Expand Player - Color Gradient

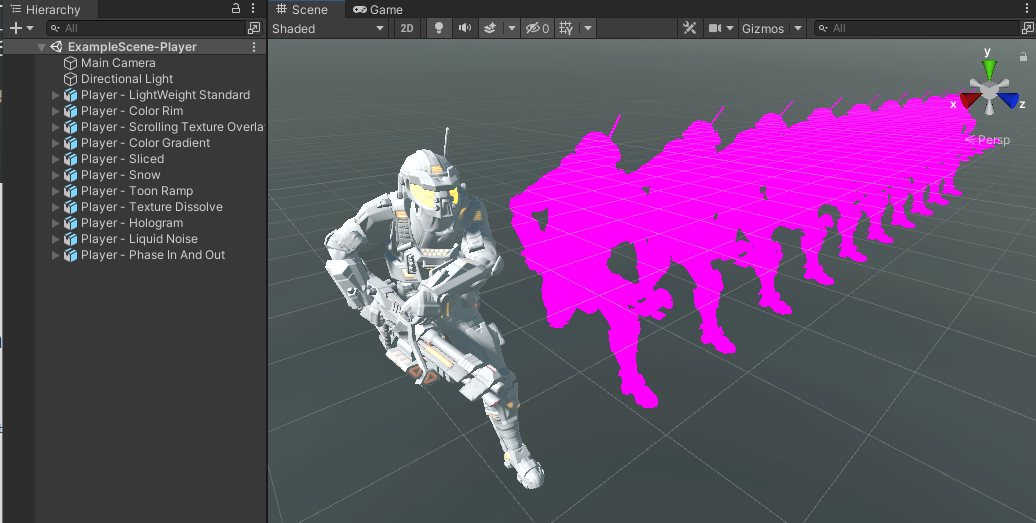(56, 143)
